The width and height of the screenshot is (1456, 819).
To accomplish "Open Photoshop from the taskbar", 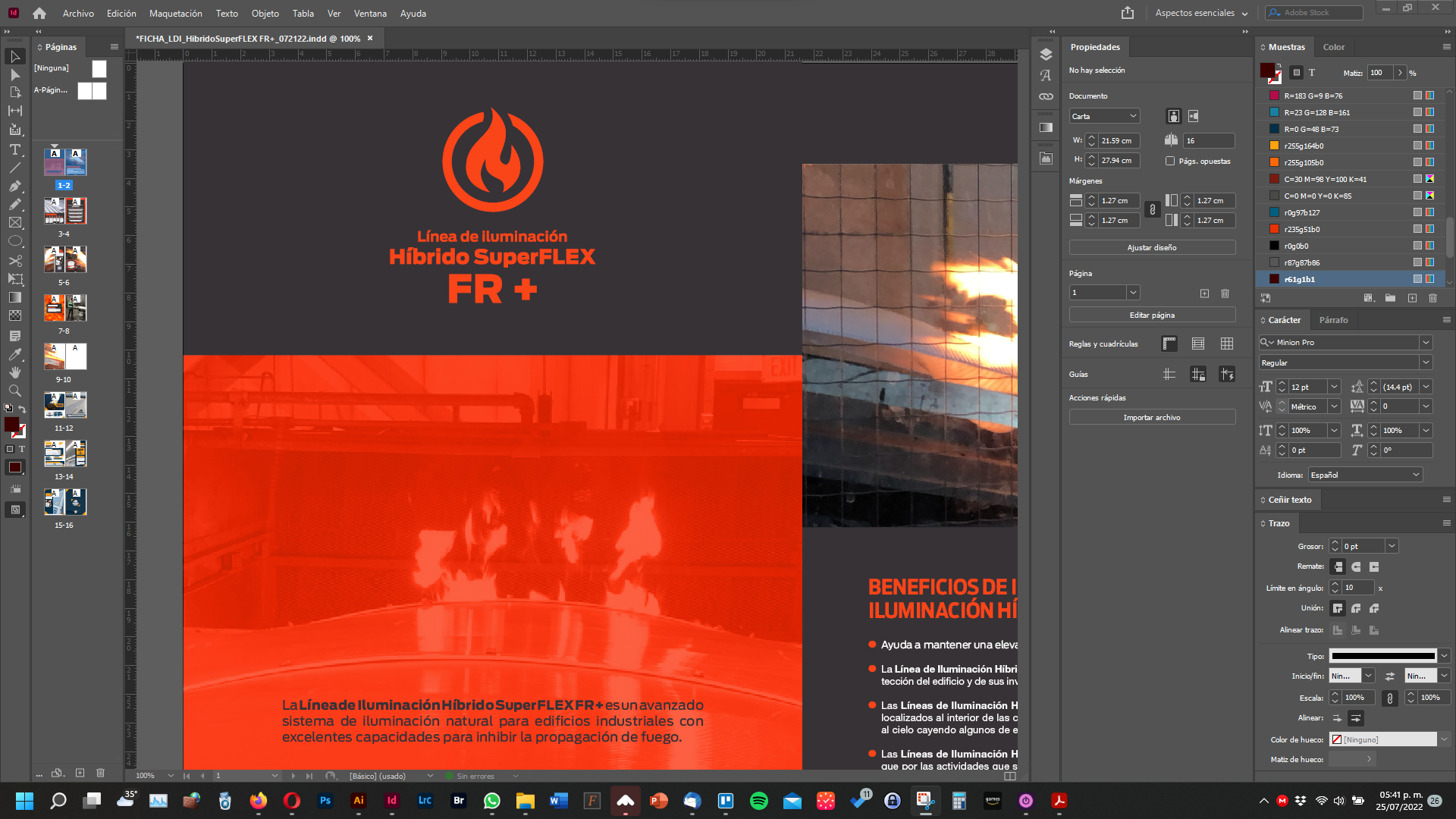I will [x=325, y=801].
